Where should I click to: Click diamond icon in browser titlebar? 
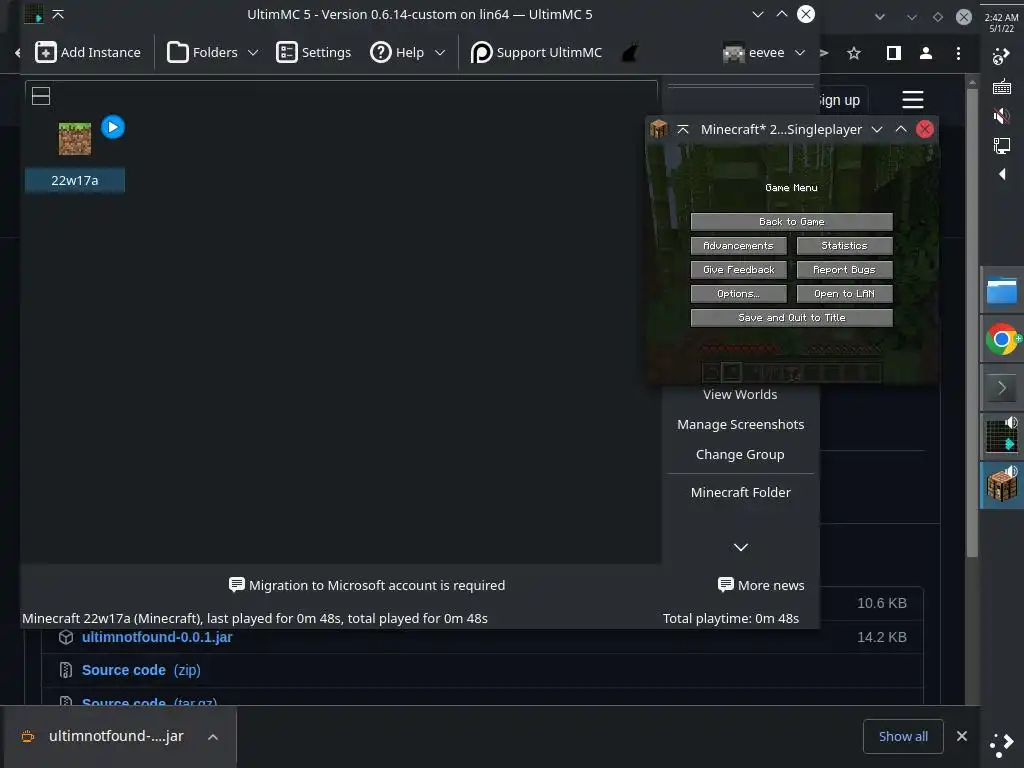(x=938, y=17)
